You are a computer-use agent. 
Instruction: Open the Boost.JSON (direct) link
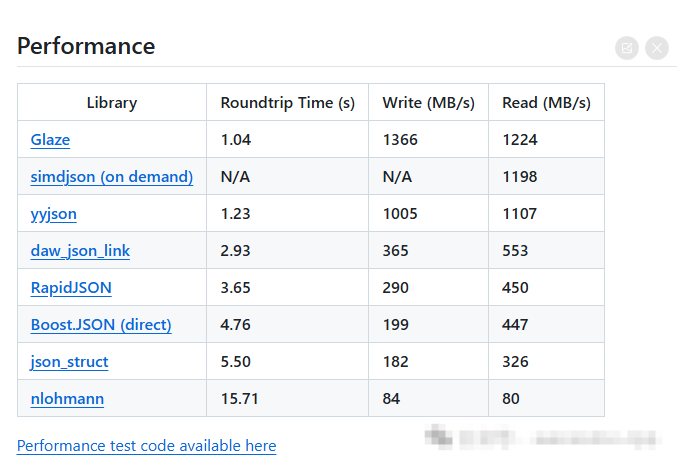[x=101, y=325]
